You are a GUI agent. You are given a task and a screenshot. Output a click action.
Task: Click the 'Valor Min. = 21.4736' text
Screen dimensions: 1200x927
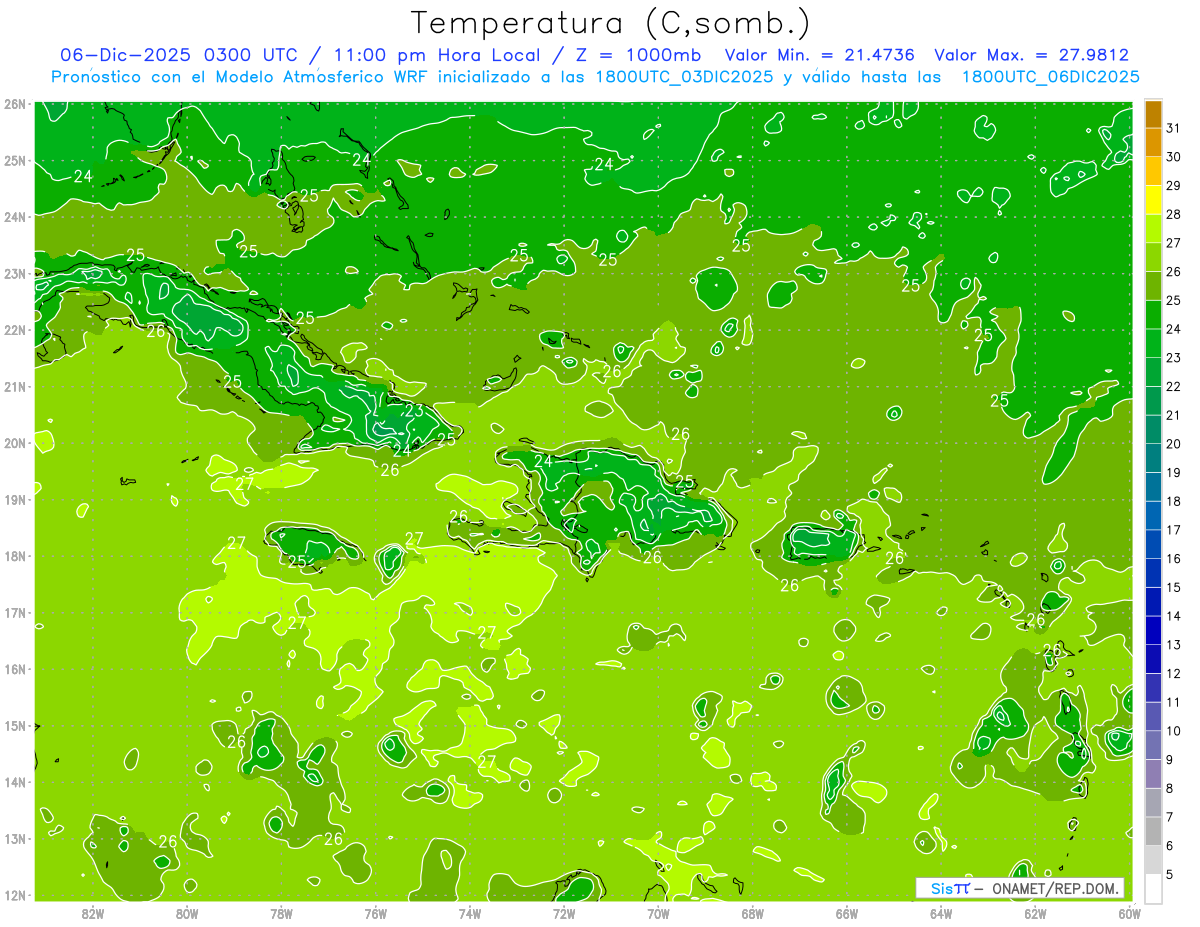coord(820,55)
